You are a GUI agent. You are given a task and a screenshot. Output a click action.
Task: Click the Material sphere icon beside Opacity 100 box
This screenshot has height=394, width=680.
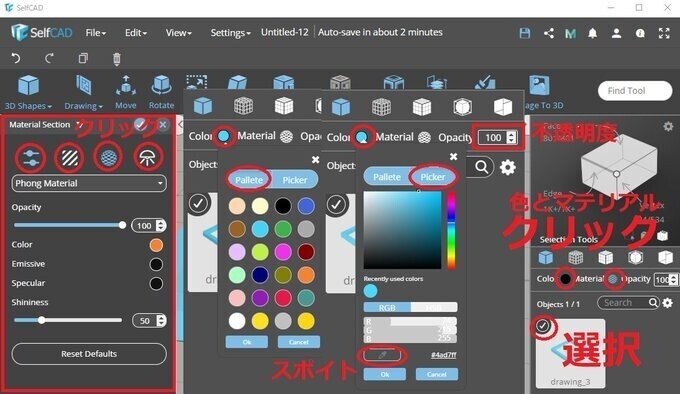tap(424, 138)
